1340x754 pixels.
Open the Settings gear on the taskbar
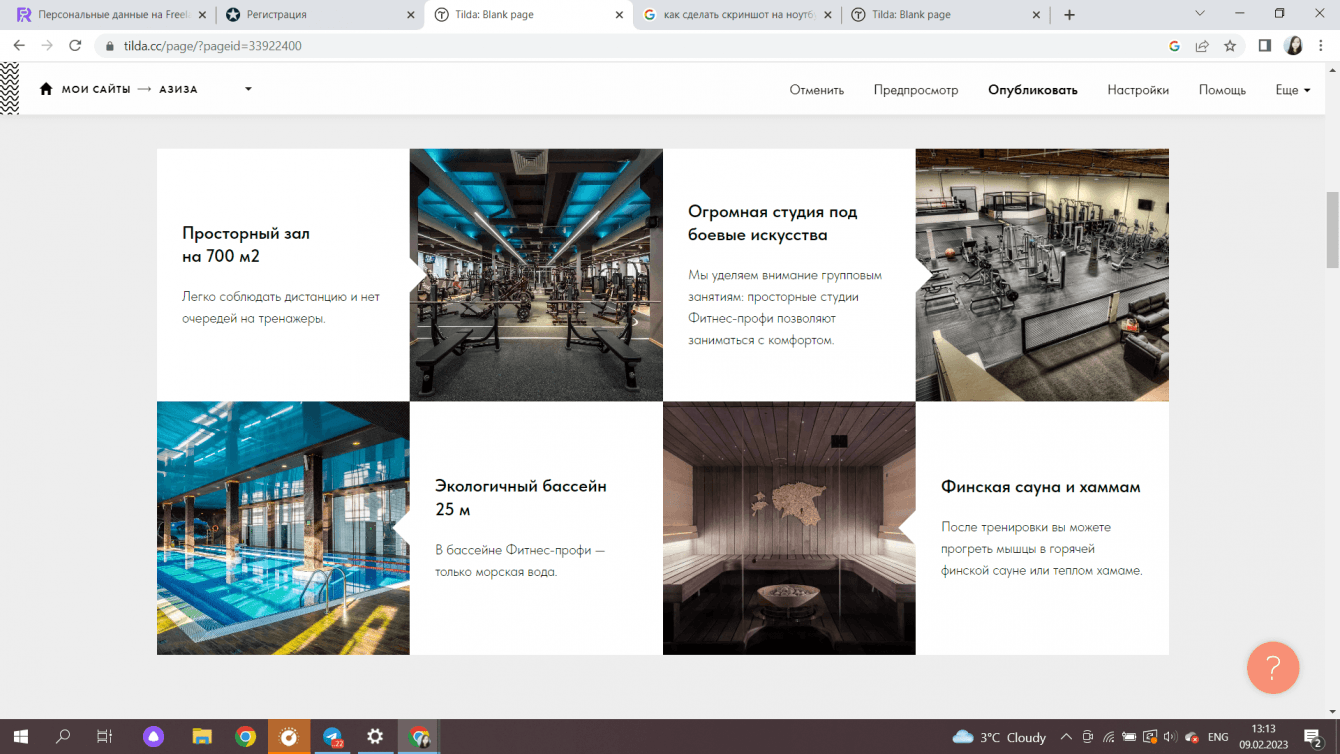[x=375, y=737]
